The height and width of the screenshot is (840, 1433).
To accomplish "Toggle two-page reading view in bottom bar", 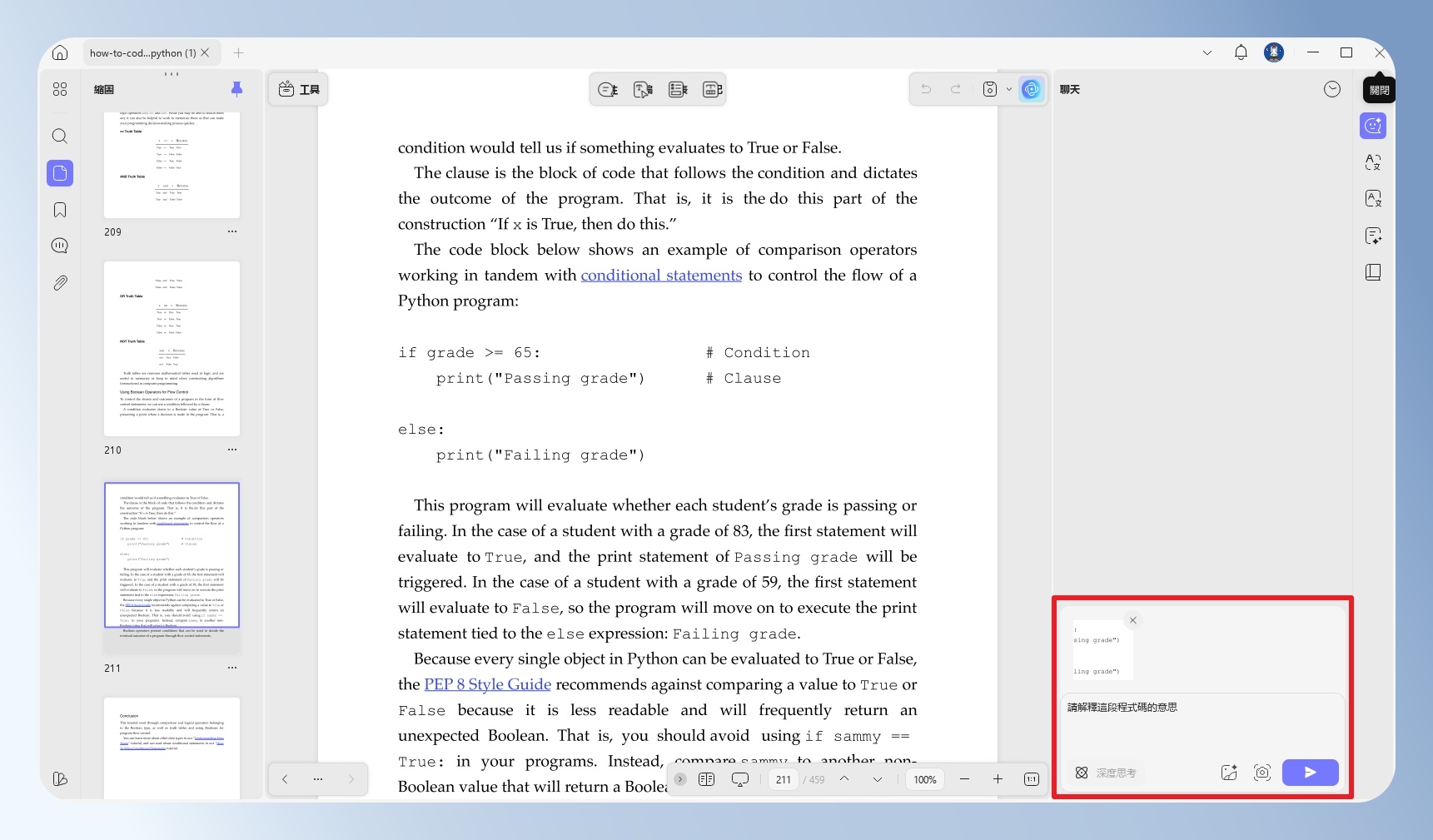I will [x=706, y=779].
